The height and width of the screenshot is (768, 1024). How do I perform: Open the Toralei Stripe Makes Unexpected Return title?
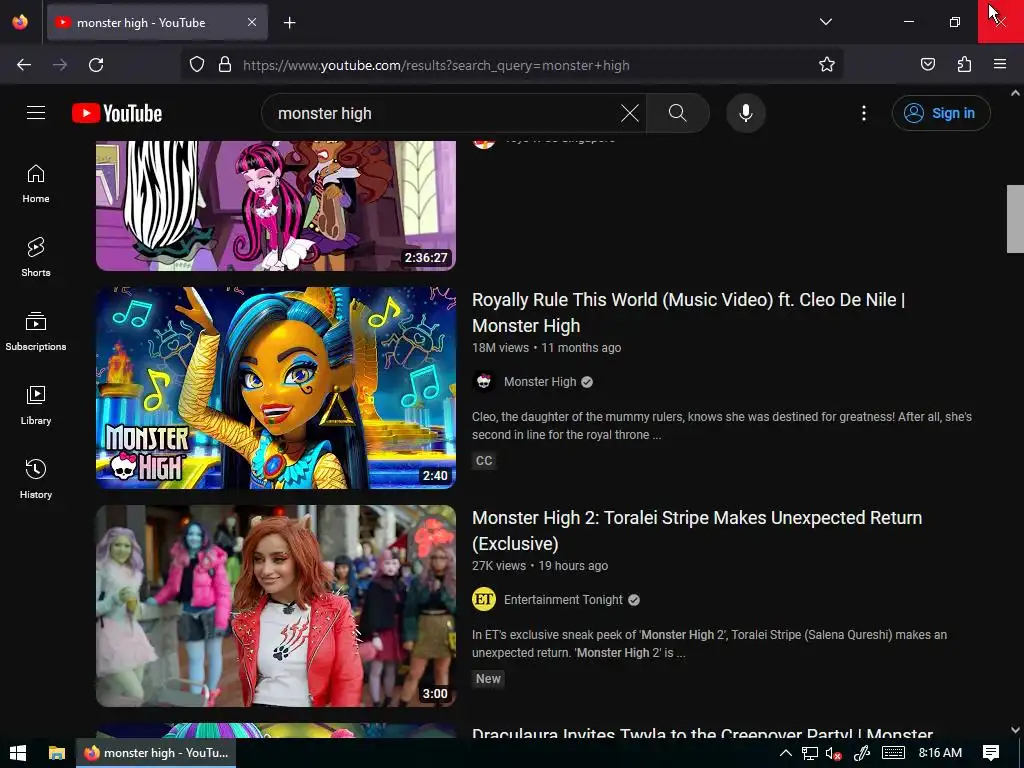[697, 530]
